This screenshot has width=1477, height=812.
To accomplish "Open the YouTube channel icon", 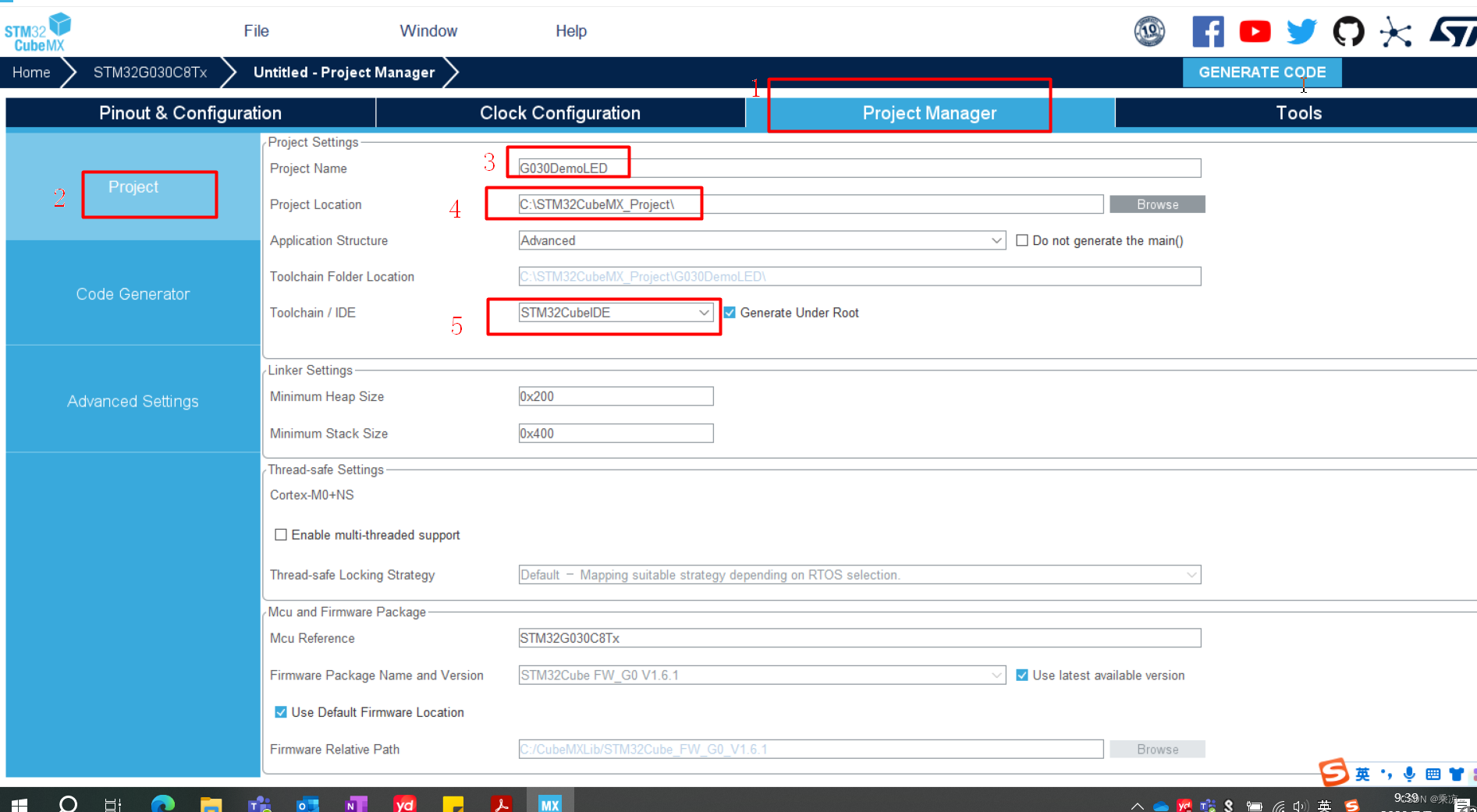I will click(x=1255, y=31).
